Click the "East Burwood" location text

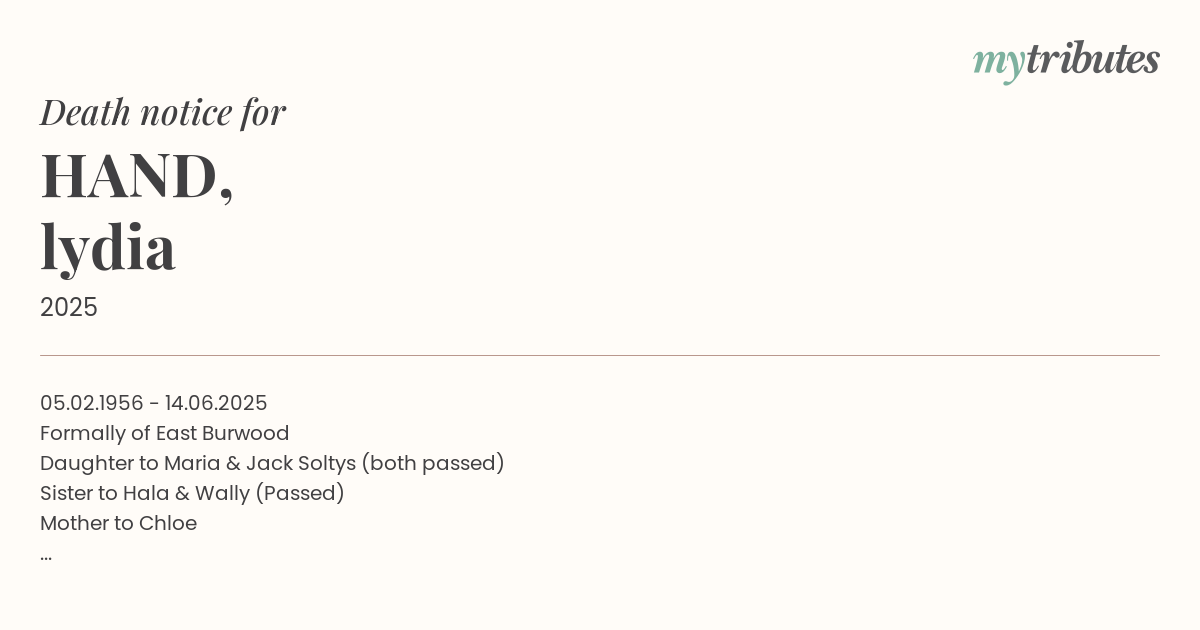[x=222, y=433]
